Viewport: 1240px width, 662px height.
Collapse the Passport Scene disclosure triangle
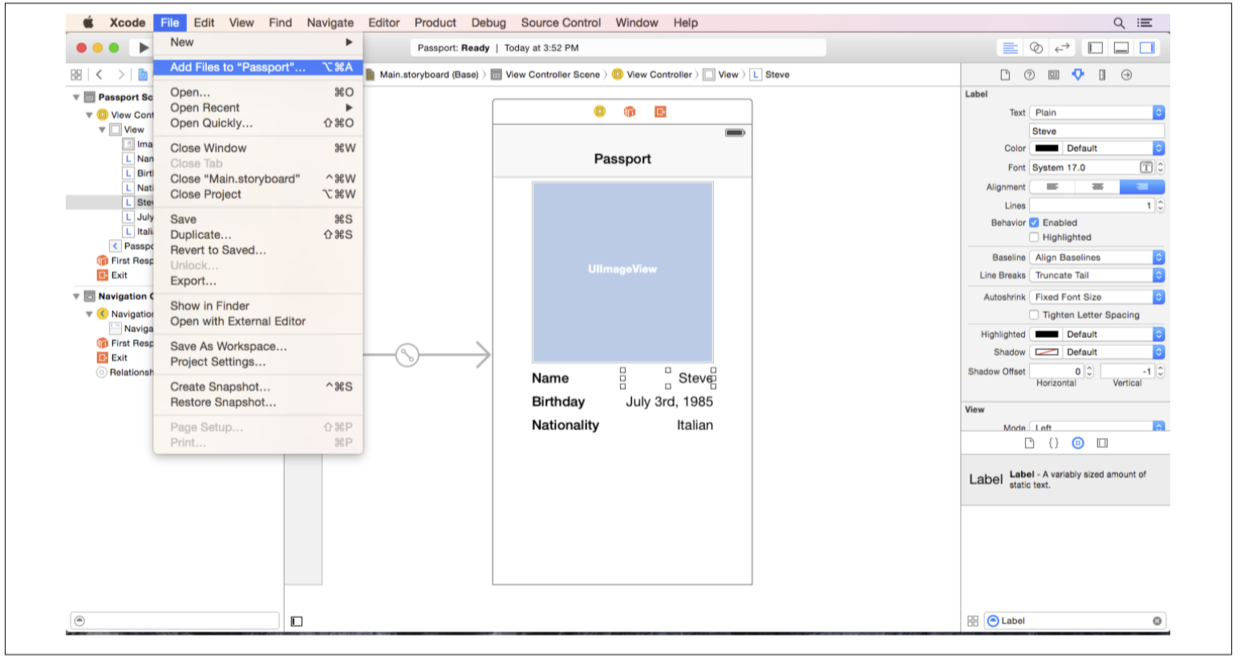point(76,98)
